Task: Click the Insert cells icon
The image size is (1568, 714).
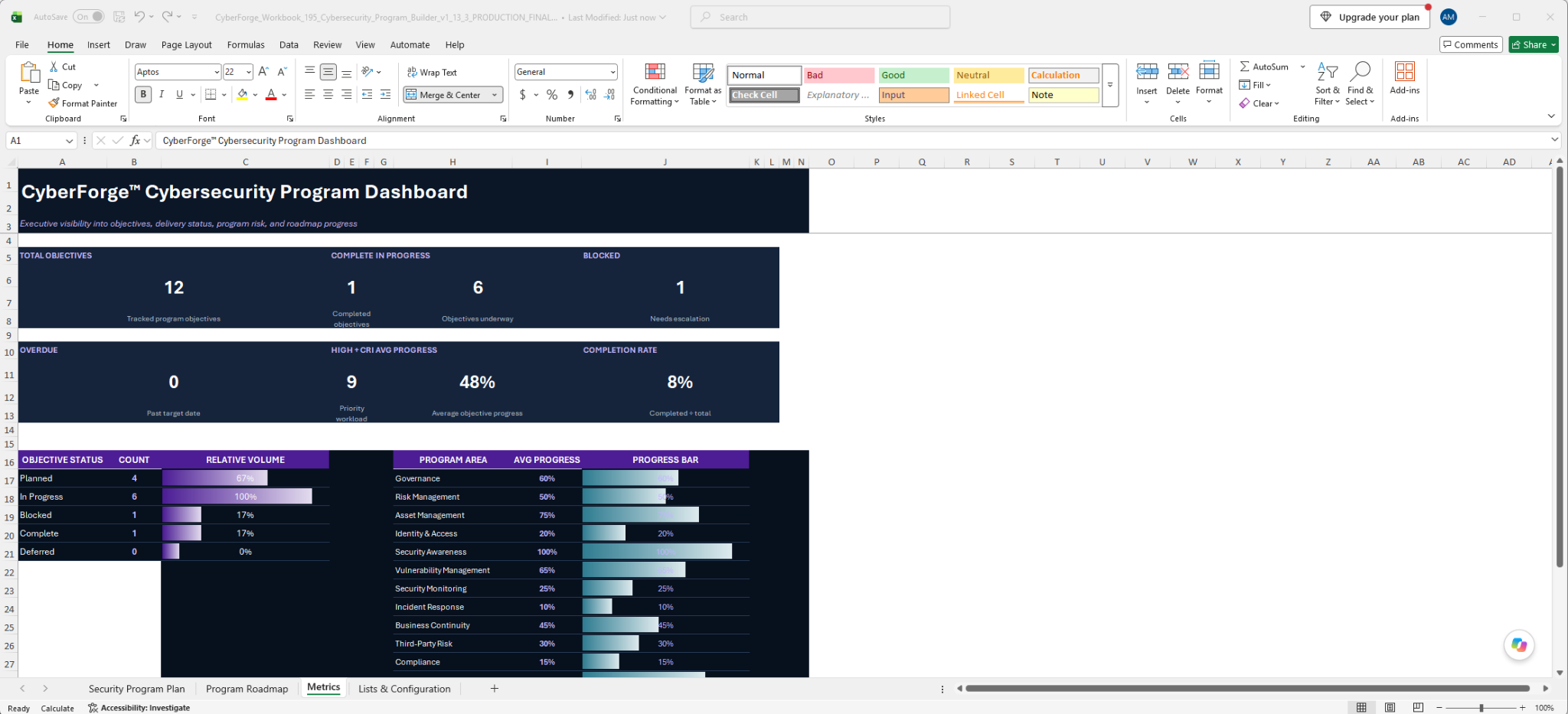Action: point(1147,72)
